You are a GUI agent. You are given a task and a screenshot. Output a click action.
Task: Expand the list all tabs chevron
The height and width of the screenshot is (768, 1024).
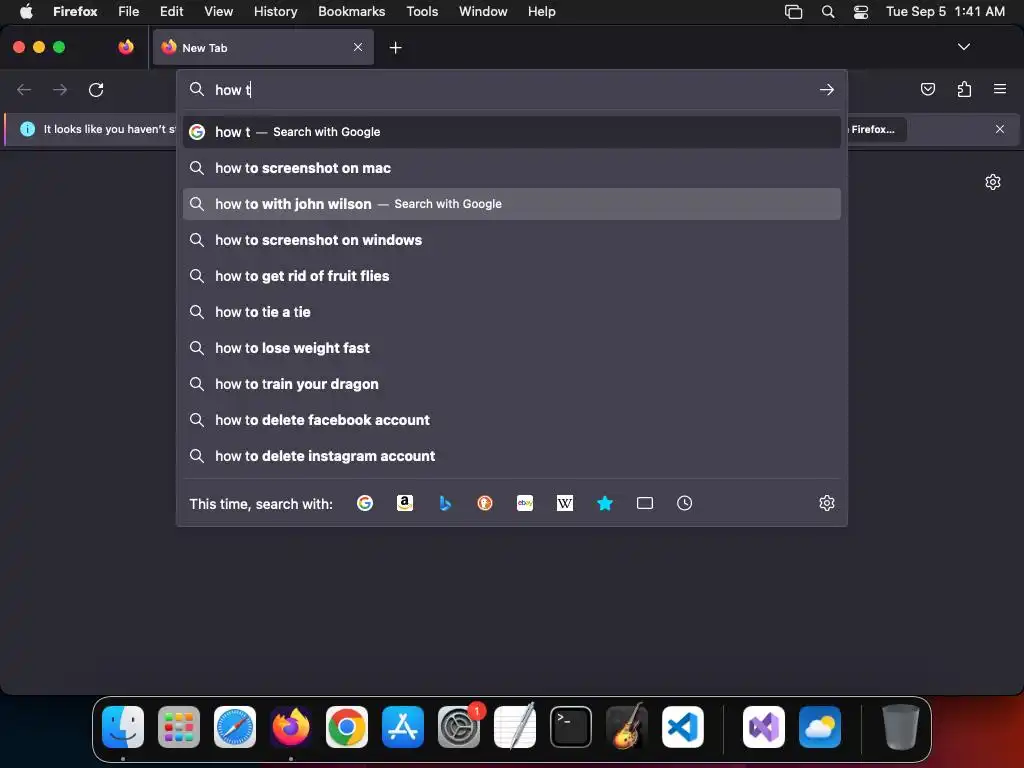964,47
